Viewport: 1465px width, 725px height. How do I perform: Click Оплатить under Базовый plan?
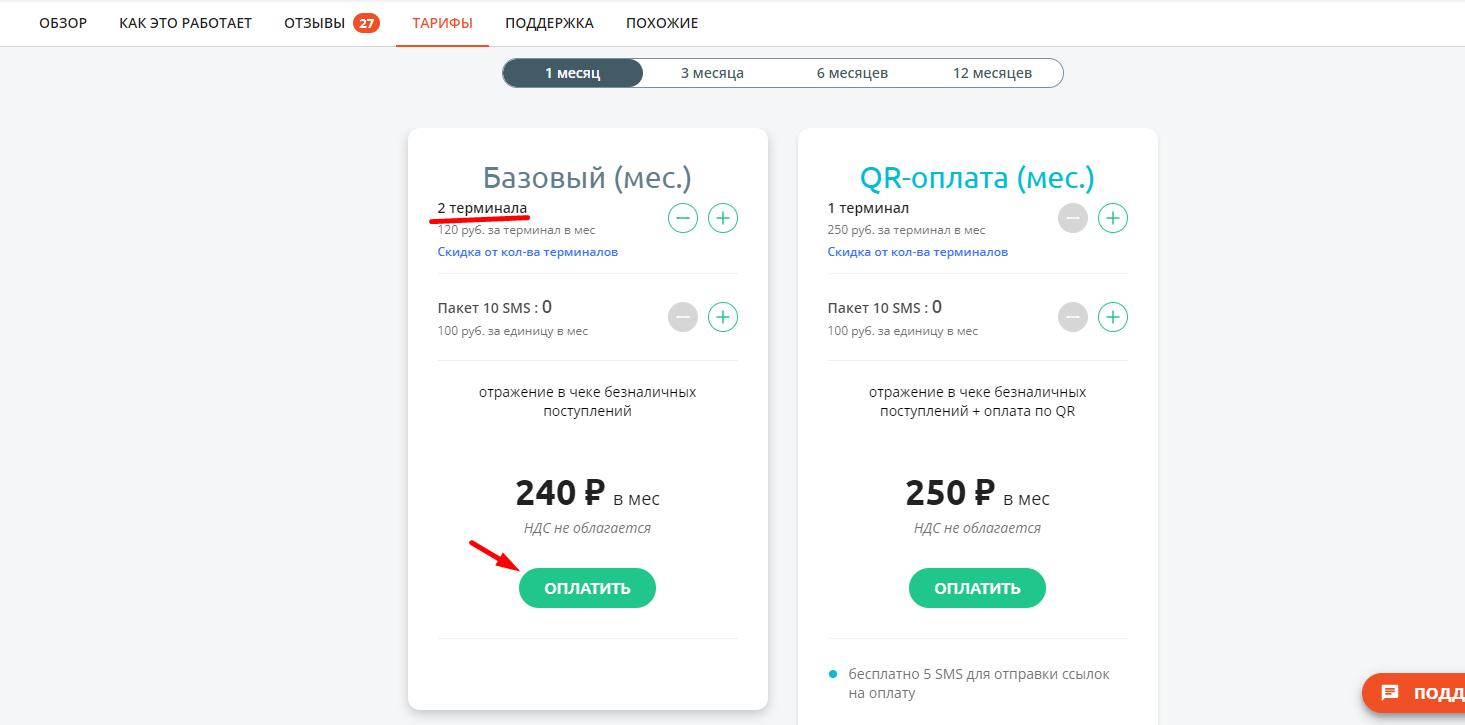pos(587,588)
